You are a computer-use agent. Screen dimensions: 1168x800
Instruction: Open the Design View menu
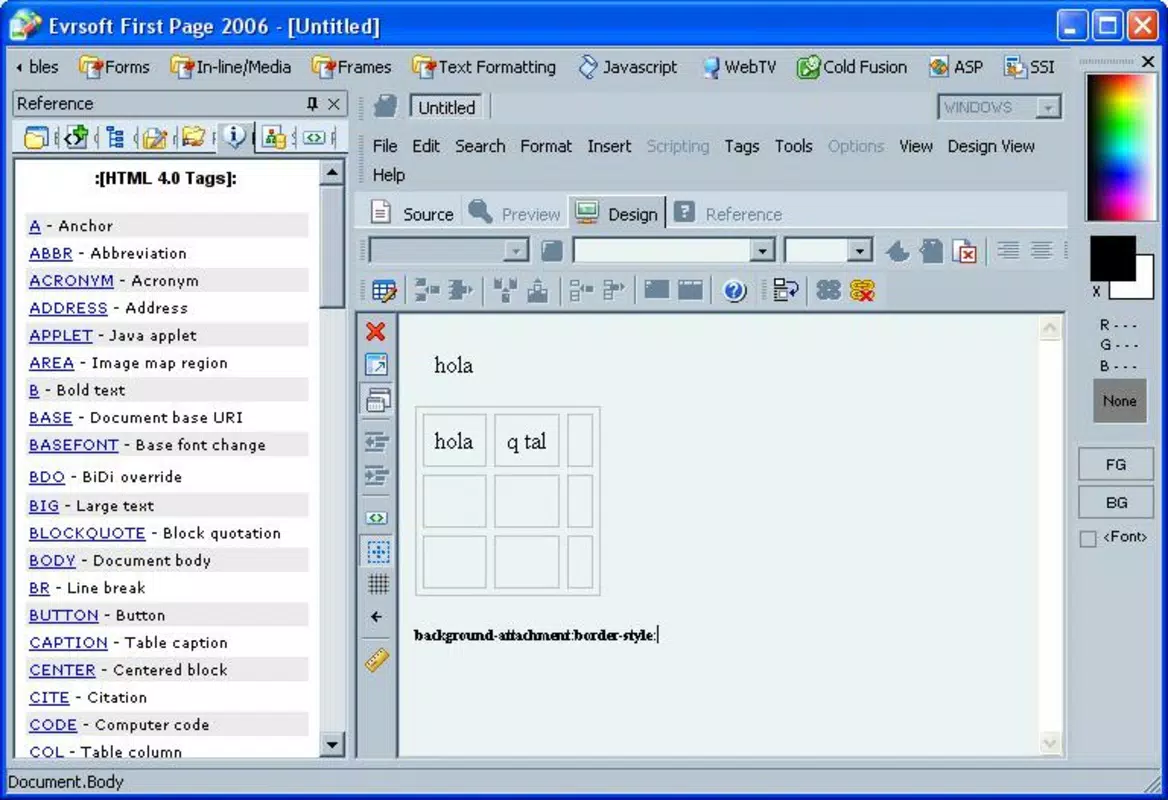coord(991,146)
